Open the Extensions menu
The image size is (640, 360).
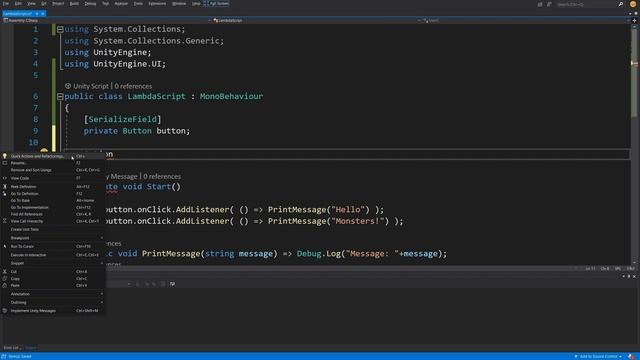tap(157, 4)
